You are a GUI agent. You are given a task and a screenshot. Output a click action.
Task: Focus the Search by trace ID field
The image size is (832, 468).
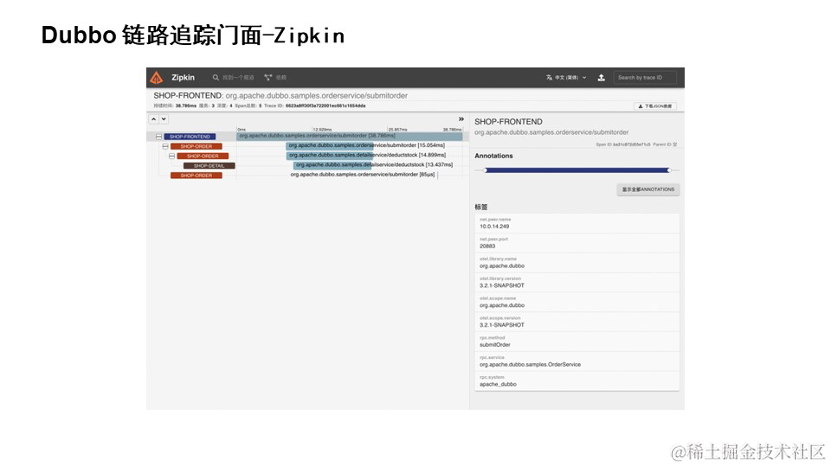click(x=645, y=77)
